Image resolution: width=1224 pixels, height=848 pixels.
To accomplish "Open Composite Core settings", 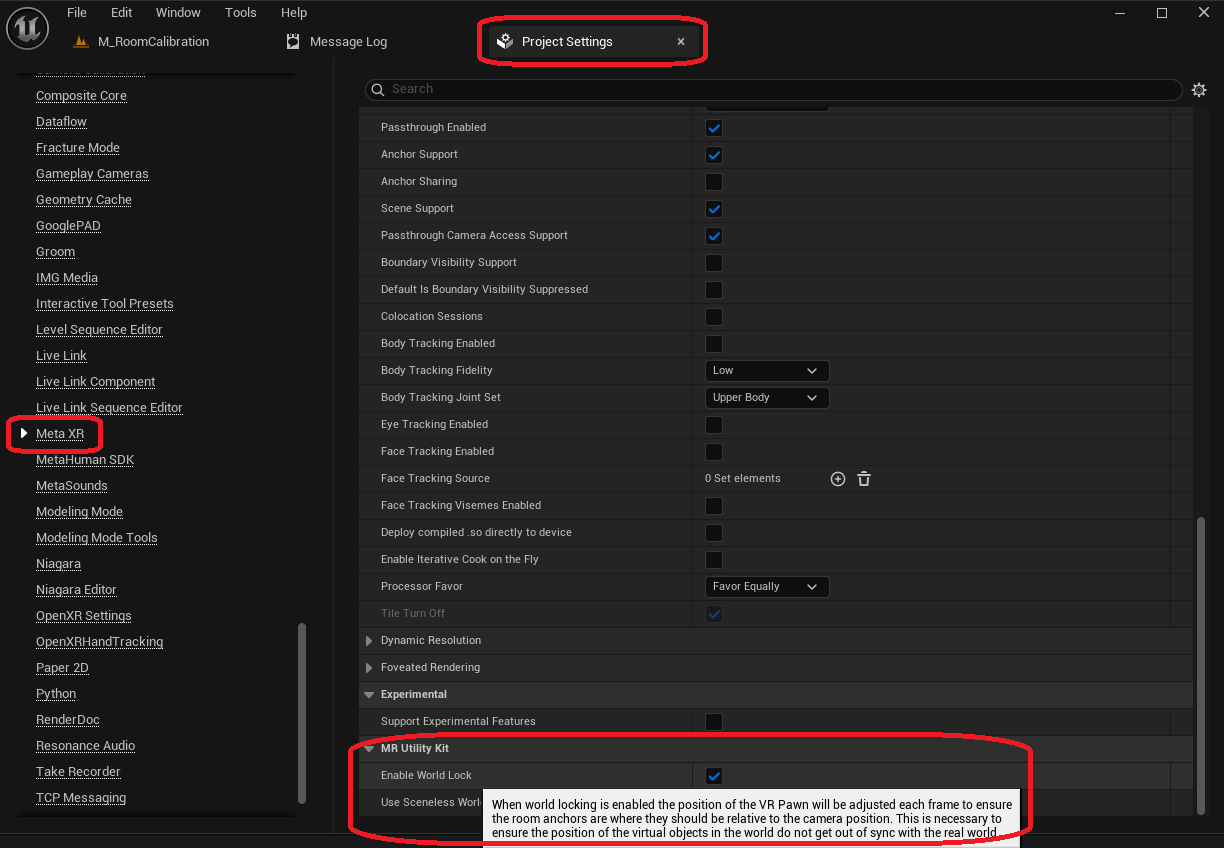I will (81, 96).
